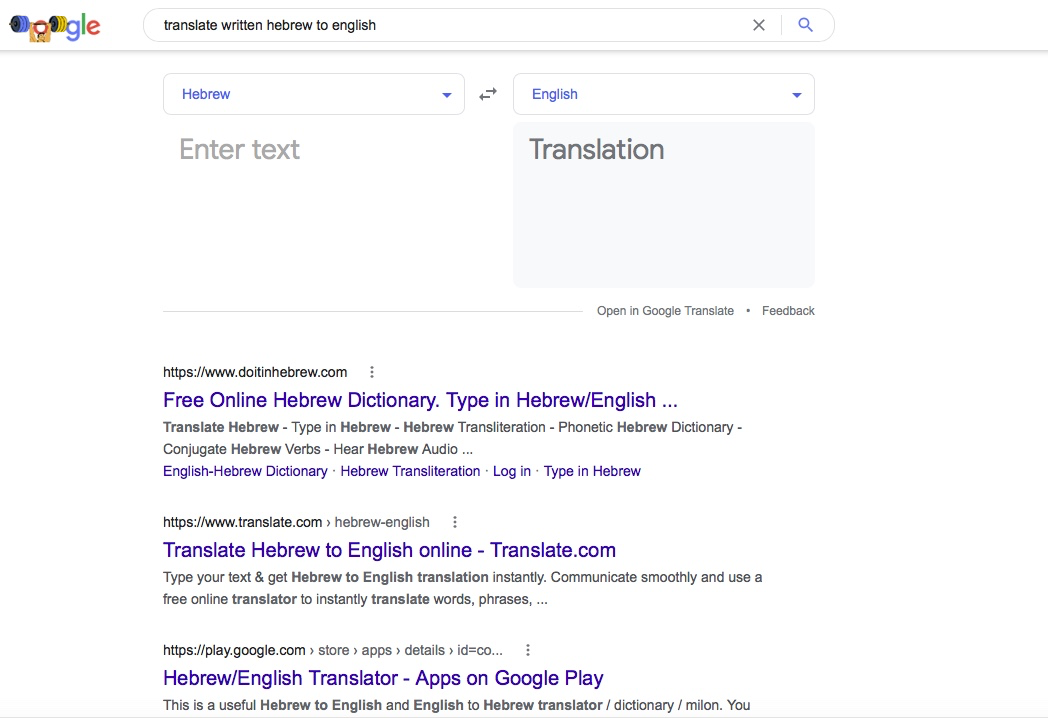Click the magnifying glass search icon
Viewport: 1048px width, 718px height.
(806, 25)
